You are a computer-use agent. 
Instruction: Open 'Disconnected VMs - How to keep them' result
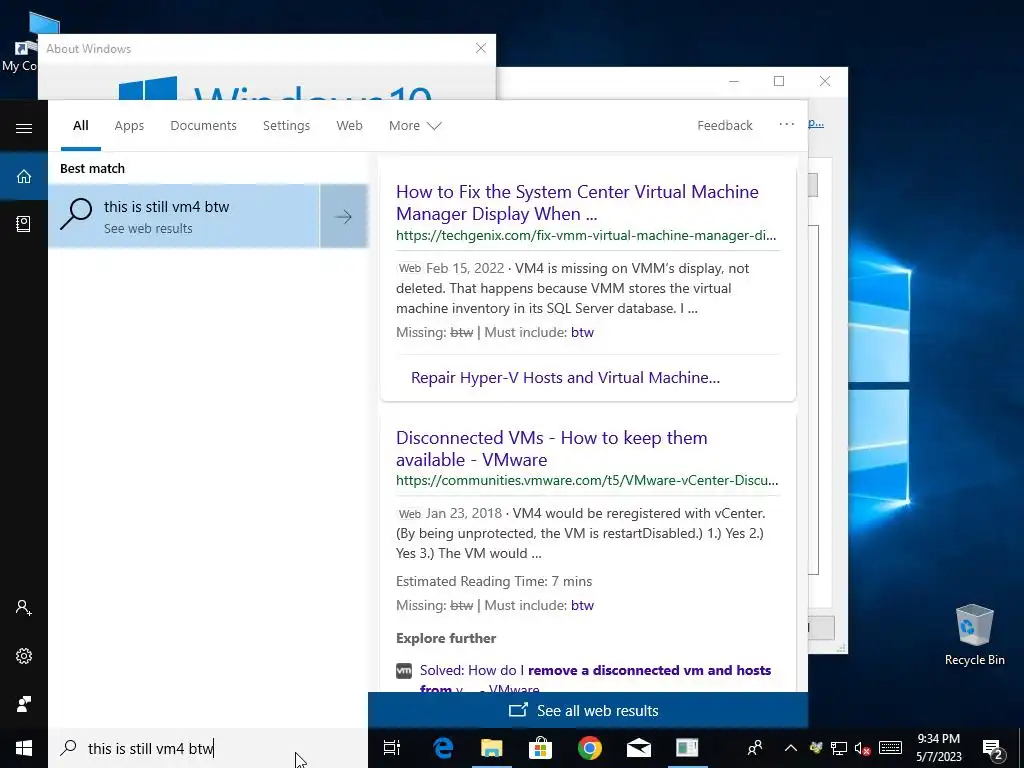pyautogui.click(x=551, y=448)
